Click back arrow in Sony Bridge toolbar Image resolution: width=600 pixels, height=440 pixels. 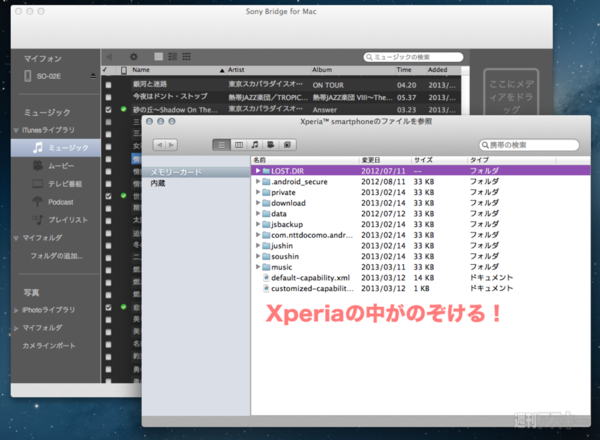[109, 57]
